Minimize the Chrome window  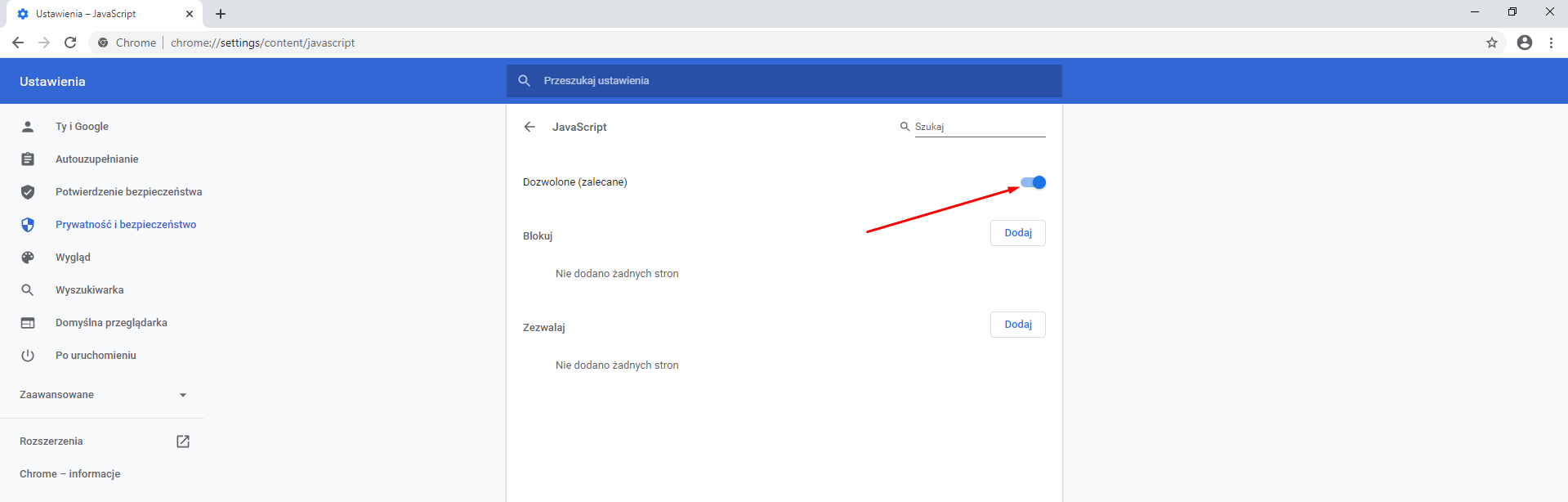click(1475, 12)
